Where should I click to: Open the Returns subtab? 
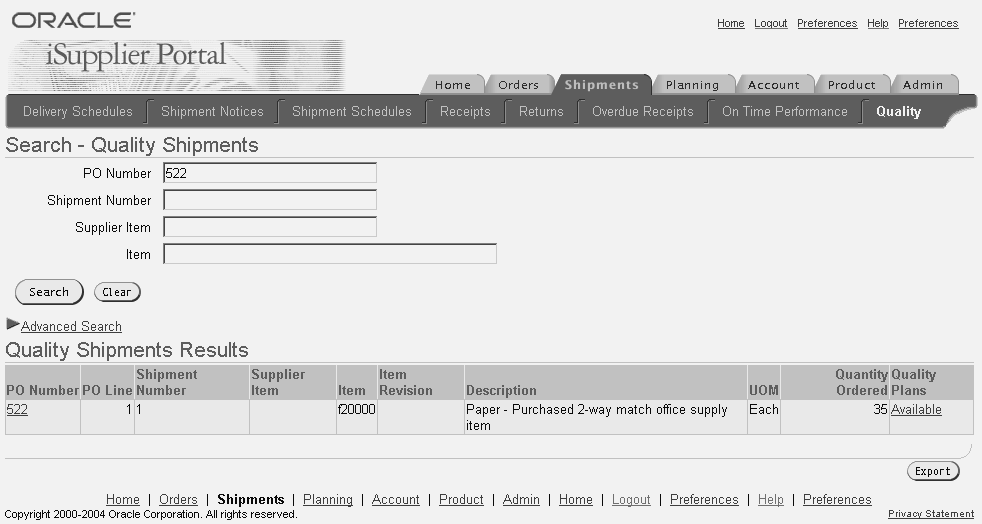click(x=541, y=111)
